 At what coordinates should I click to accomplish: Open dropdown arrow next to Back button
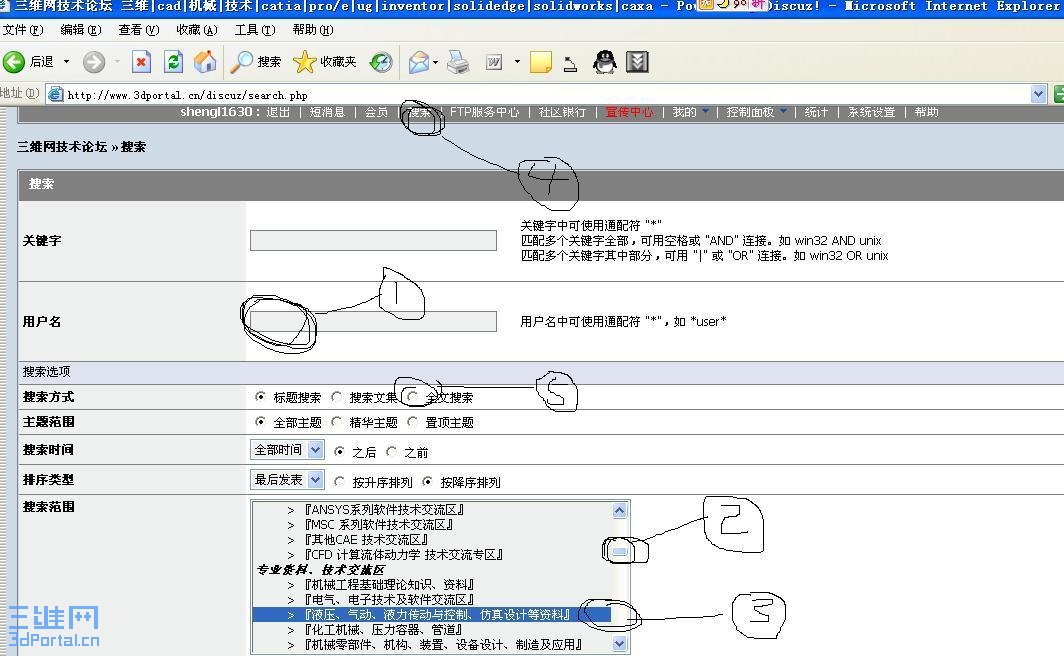66,62
